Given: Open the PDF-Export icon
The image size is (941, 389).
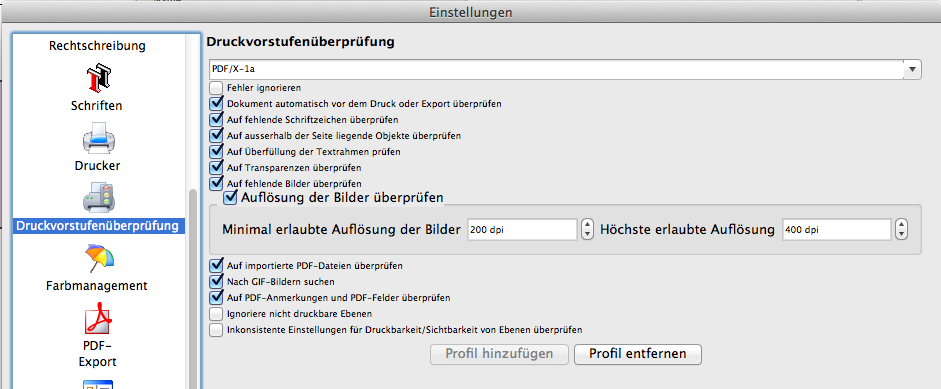Looking at the screenshot, I should pos(98,319).
